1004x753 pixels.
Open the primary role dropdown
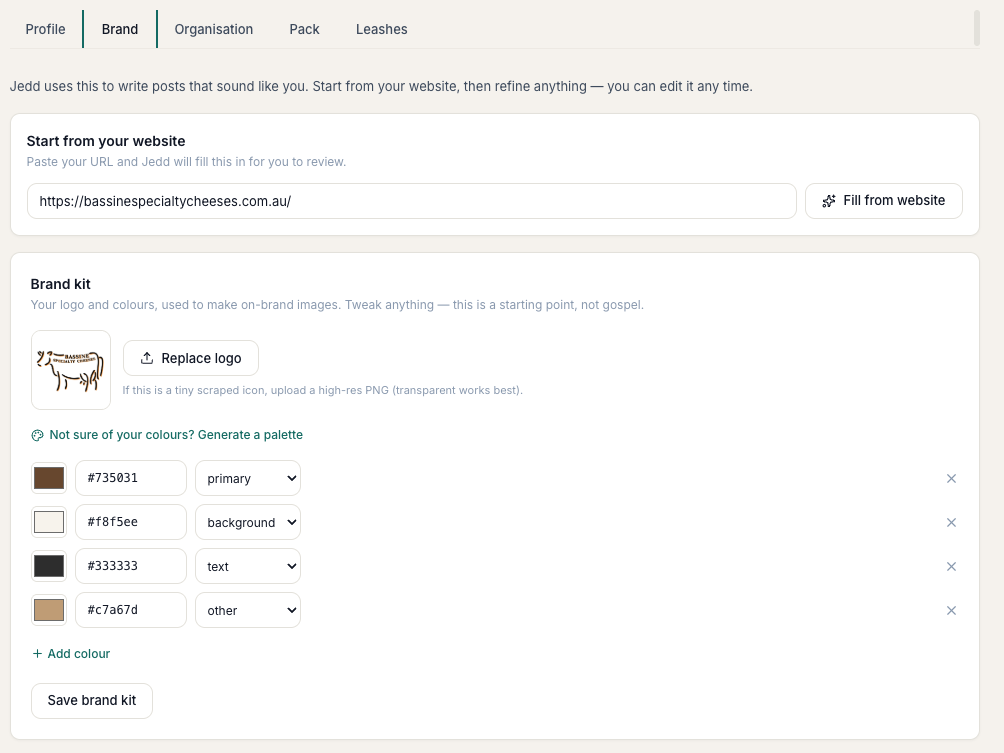(x=248, y=478)
